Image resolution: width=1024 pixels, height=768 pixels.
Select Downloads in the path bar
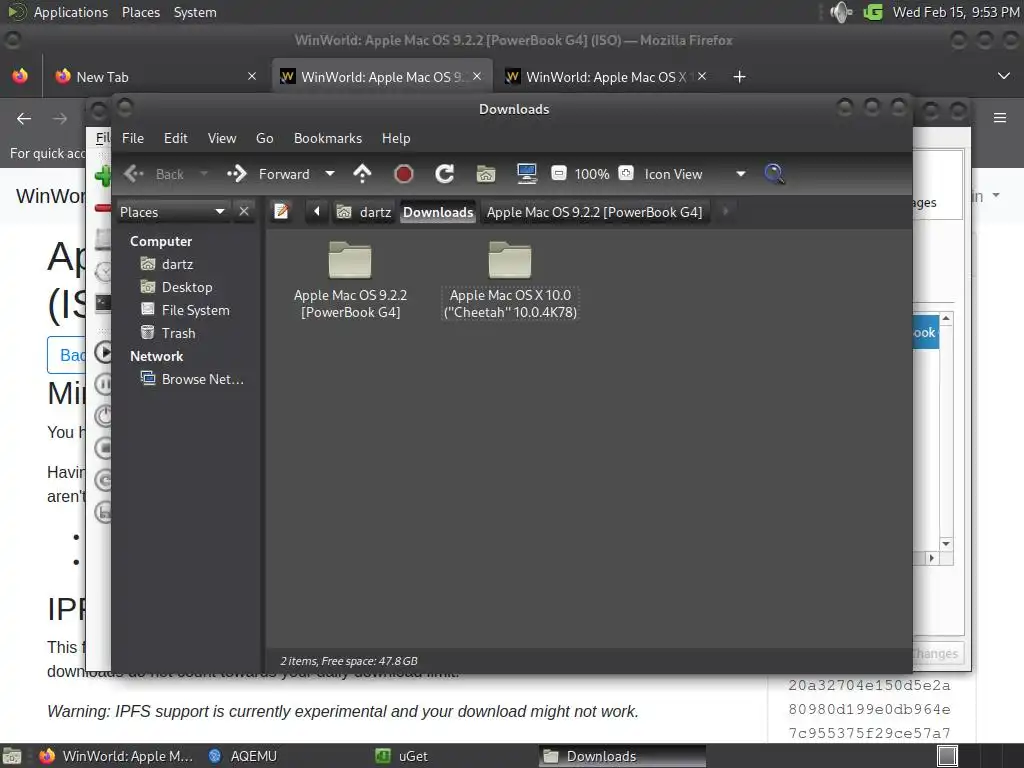(x=438, y=212)
